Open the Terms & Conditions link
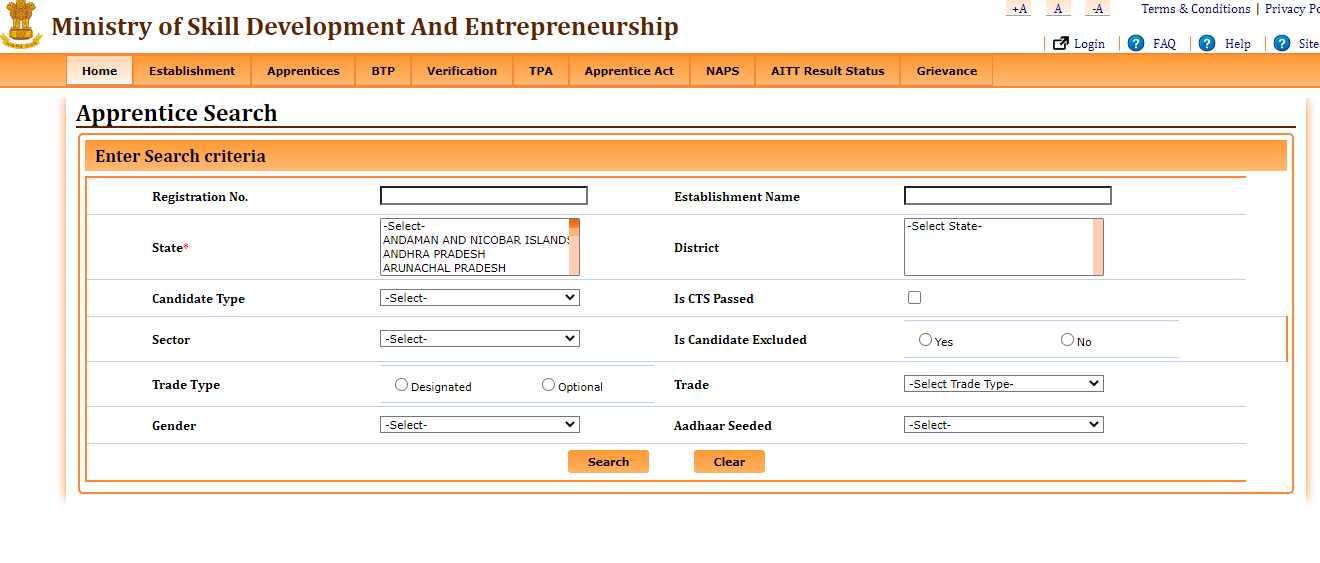This screenshot has width=1320, height=563. coord(1195,9)
